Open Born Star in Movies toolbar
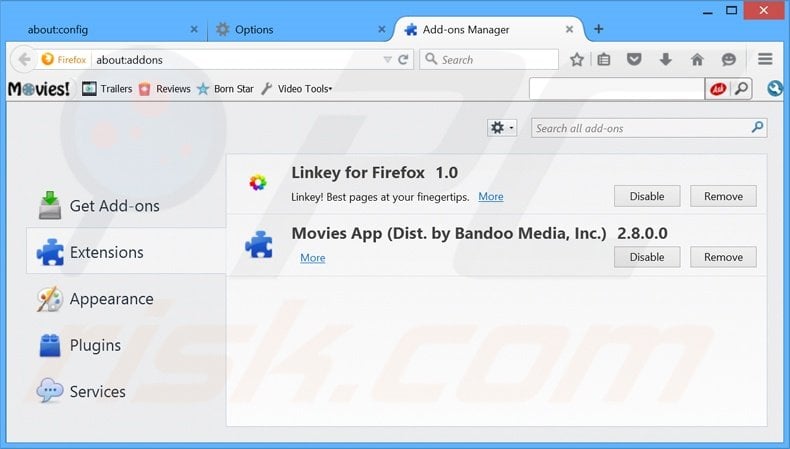 [225, 89]
